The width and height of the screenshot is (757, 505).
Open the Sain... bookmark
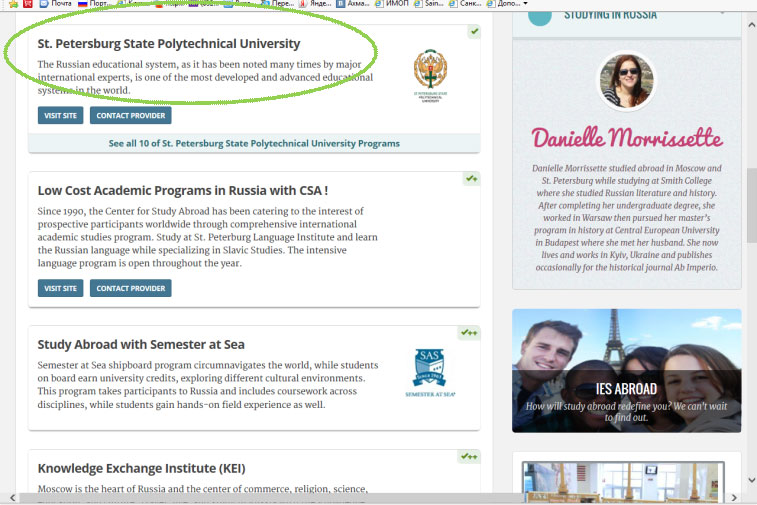tap(429, 3)
